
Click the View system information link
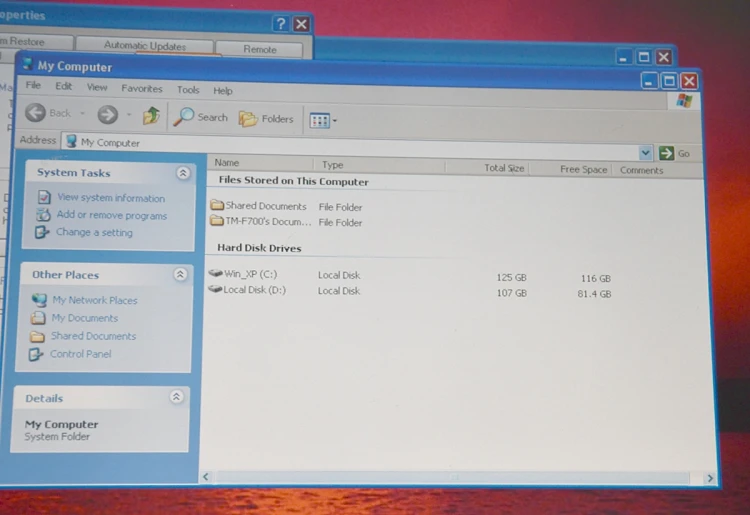[111, 198]
